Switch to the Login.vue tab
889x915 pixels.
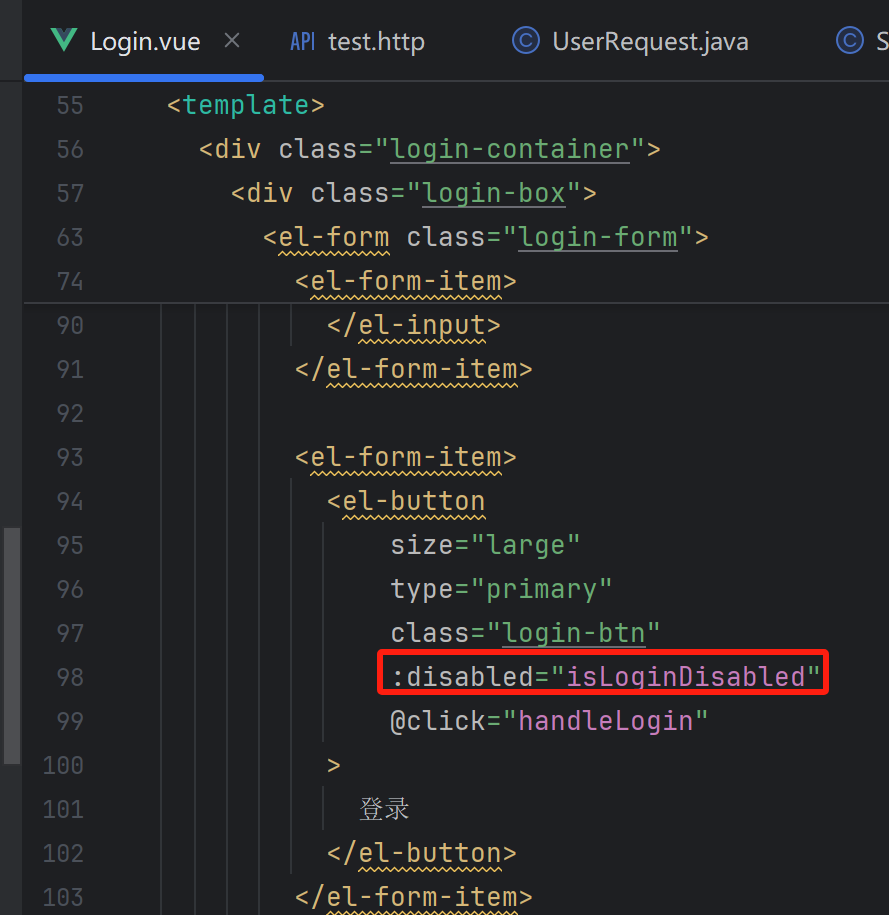click(145, 42)
